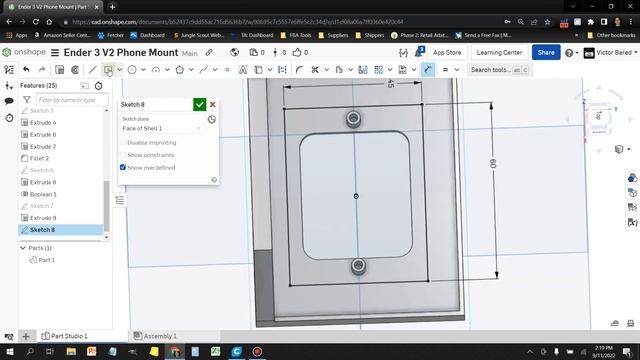Select the Point sketch tool
Screen dimensions: 640x360
(x=227, y=70)
